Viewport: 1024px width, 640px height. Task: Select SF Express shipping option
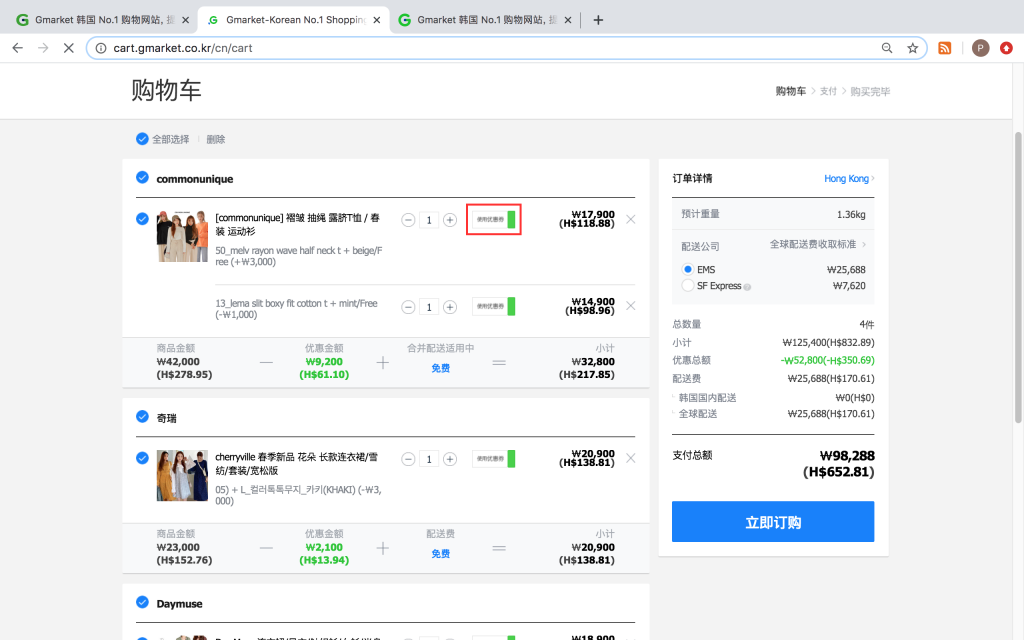click(x=688, y=285)
